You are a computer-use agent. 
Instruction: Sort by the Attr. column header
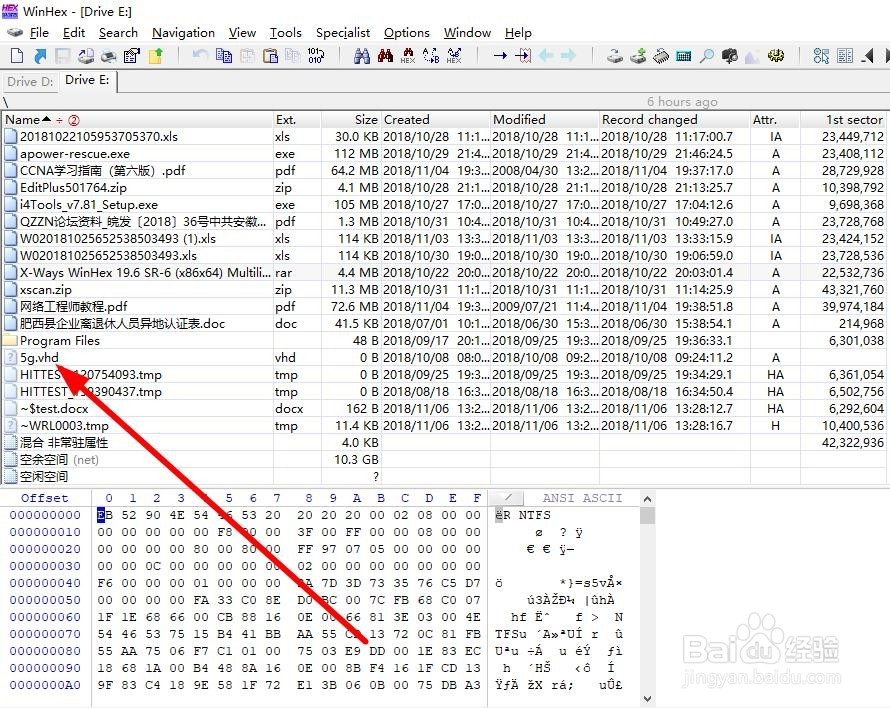[775, 120]
